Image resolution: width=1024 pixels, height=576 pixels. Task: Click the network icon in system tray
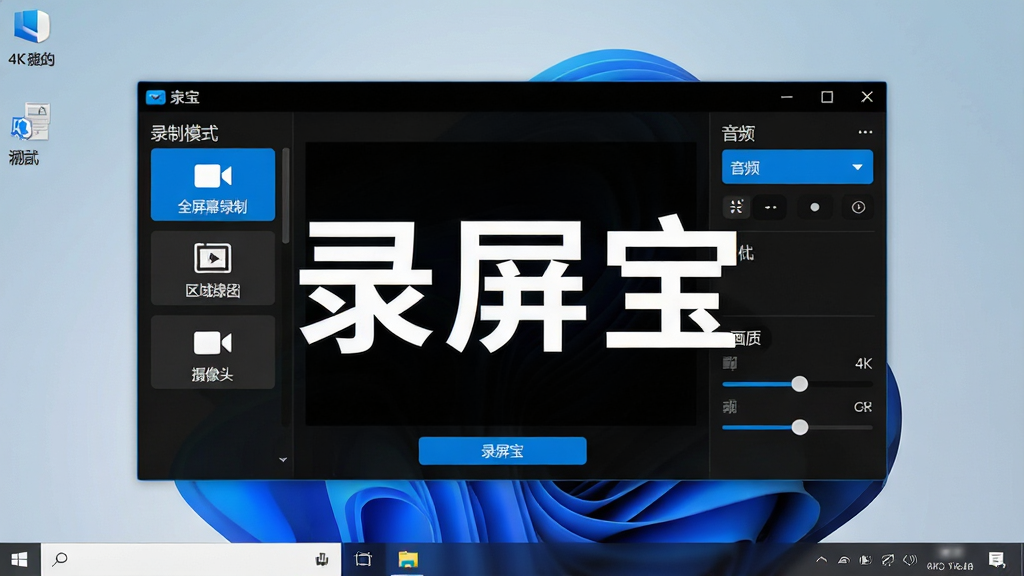pyautogui.click(x=844, y=560)
